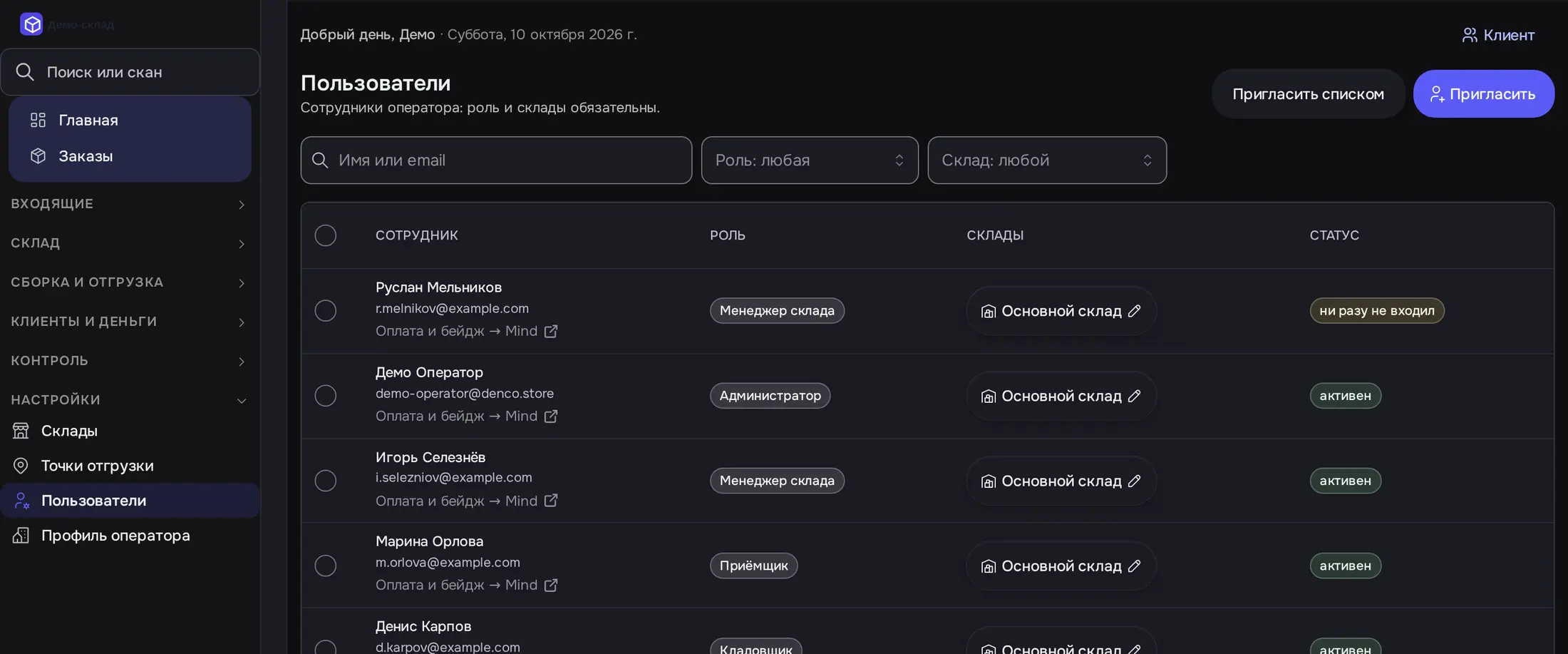
Task: Click the Пригласить списком button
Action: point(1308,94)
